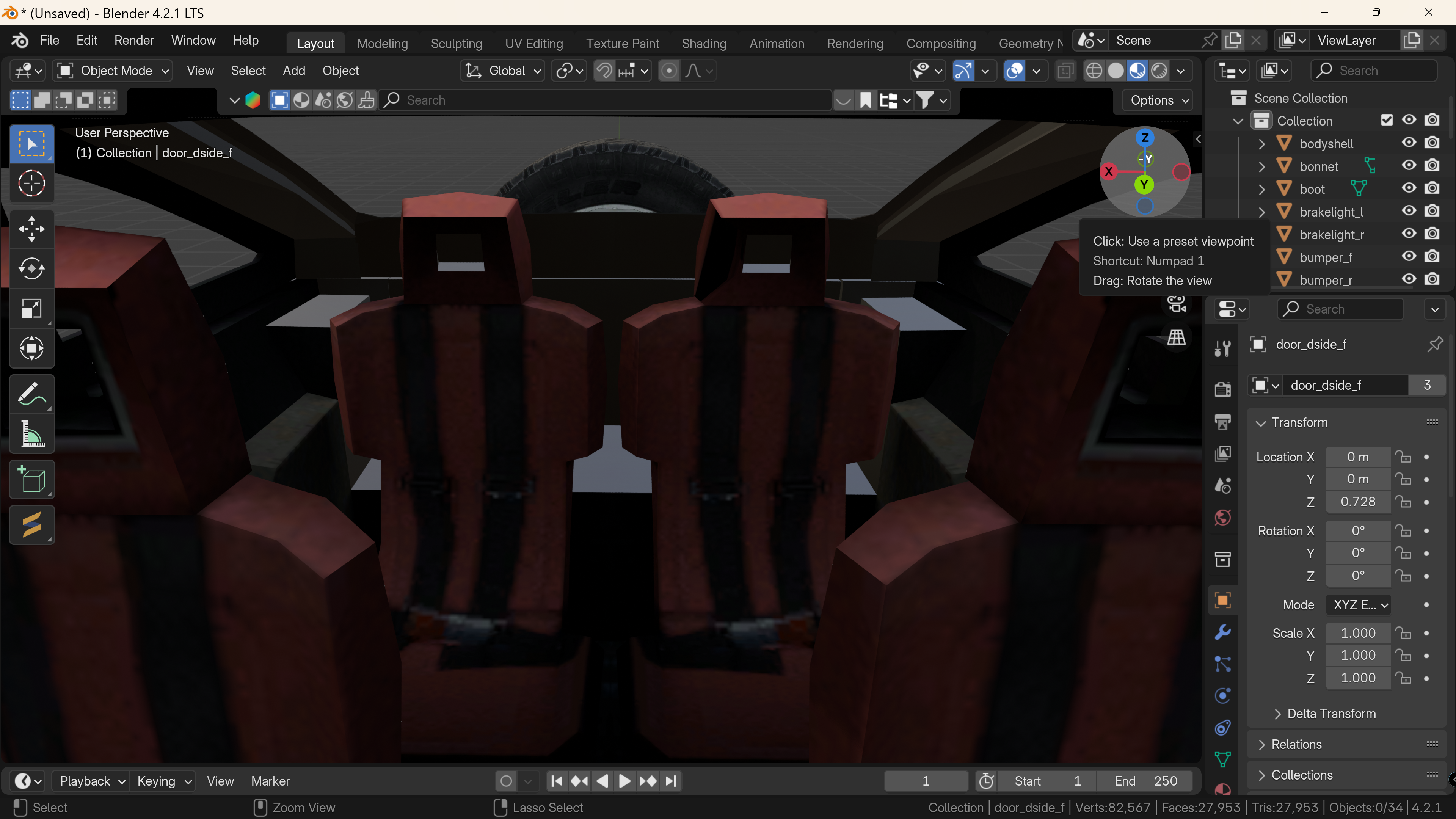The width and height of the screenshot is (1456, 819).
Task: Open the View Layer properties tab
Action: [1222, 454]
